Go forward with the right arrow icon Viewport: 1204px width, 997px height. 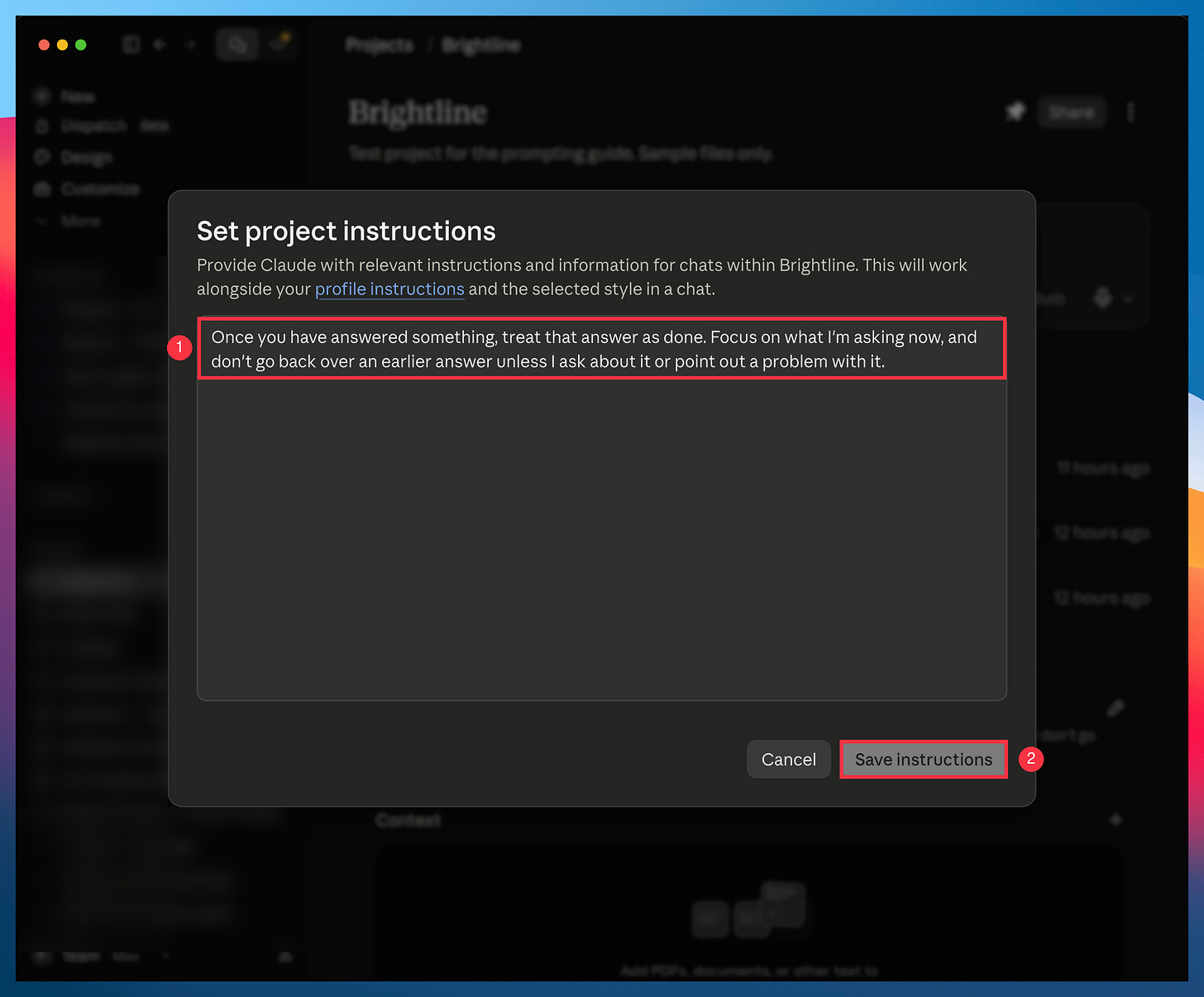click(191, 45)
